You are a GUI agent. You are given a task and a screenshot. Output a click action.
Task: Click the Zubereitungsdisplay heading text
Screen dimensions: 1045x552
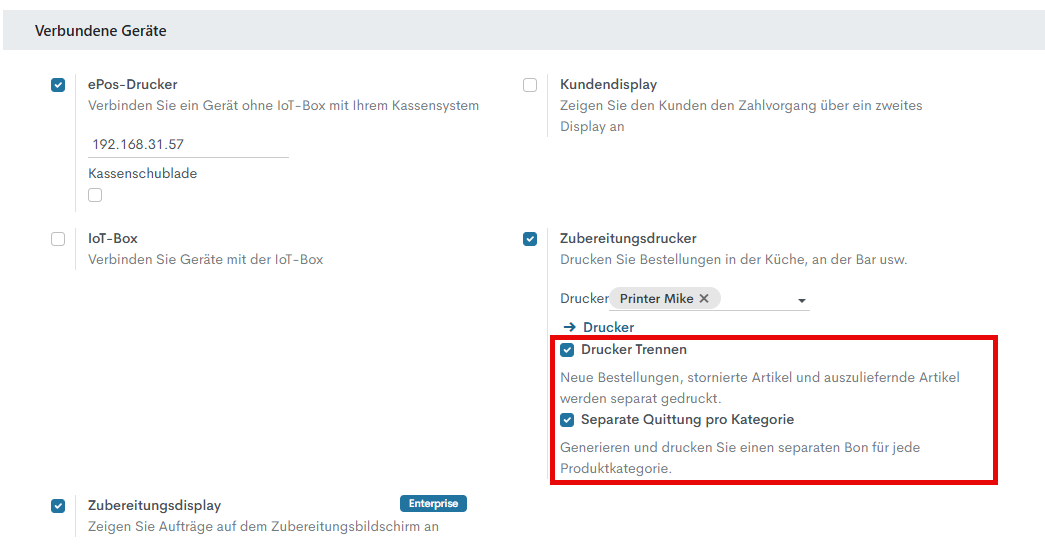point(154,505)
